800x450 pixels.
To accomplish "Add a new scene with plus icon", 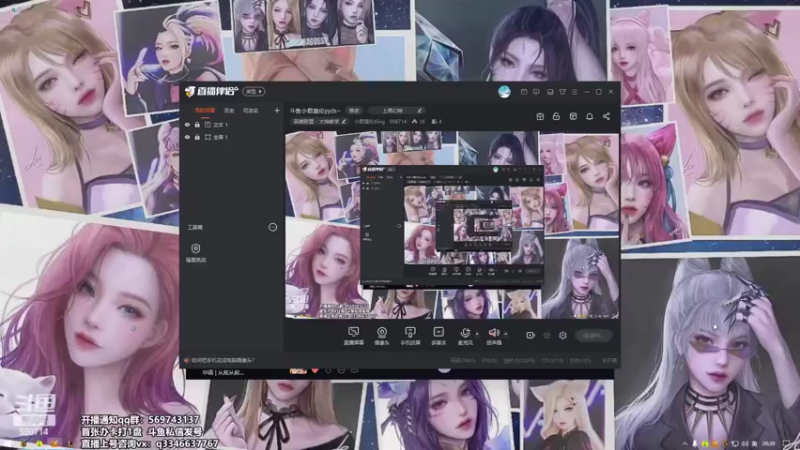I will tap(277, 110).
